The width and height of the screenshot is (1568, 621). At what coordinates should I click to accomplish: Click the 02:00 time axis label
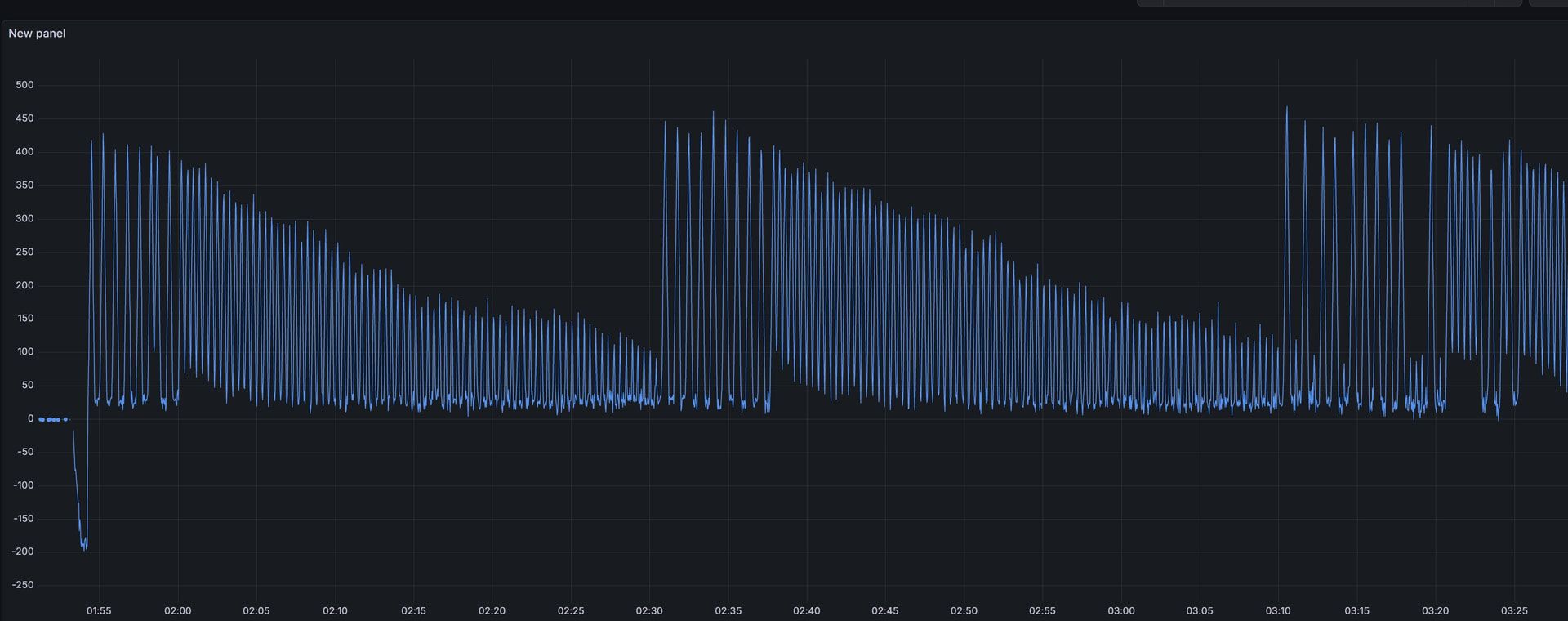click(177, 611)
